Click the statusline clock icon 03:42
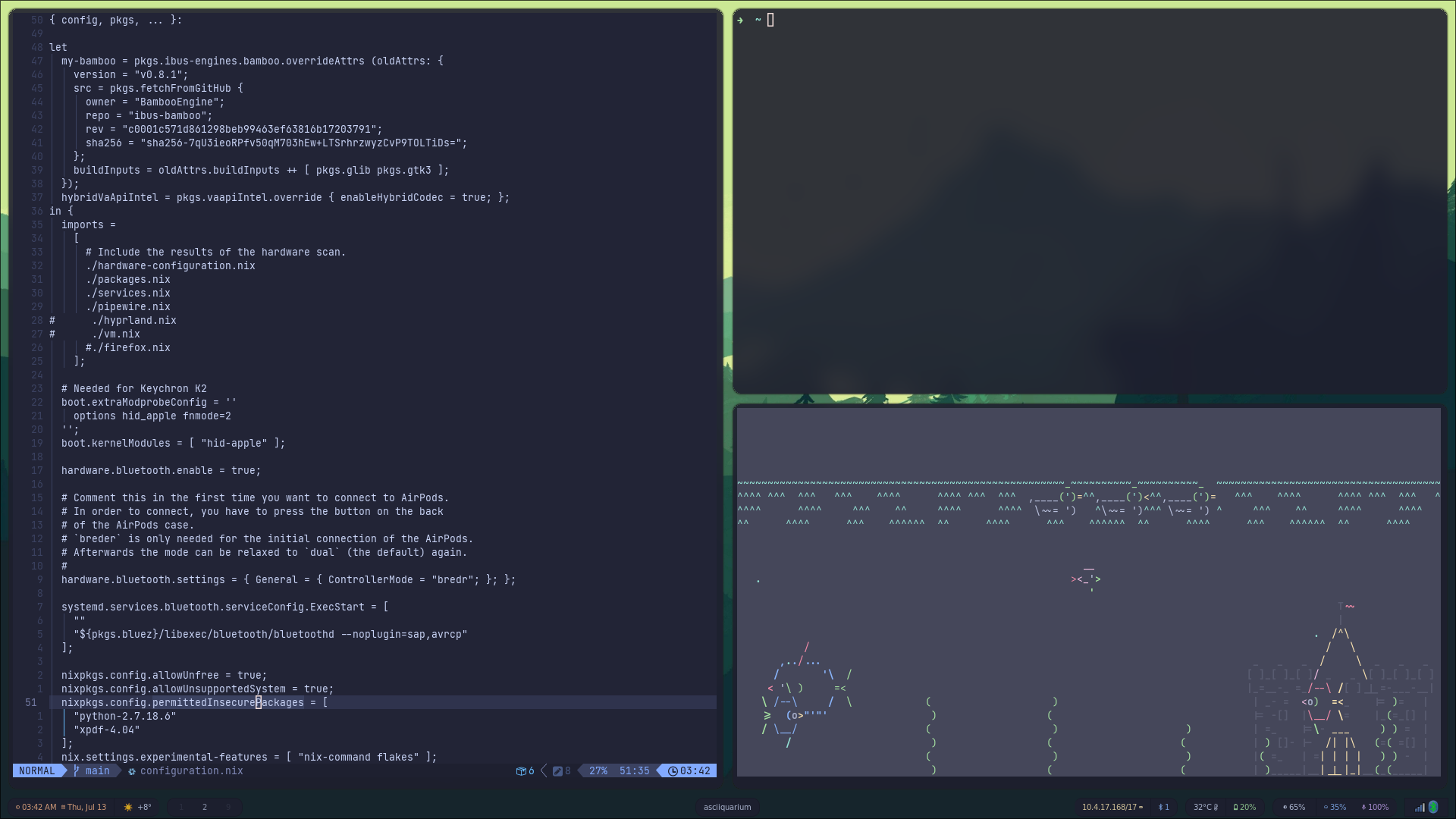Screen dimensions: 1456x819 point(673,771)
